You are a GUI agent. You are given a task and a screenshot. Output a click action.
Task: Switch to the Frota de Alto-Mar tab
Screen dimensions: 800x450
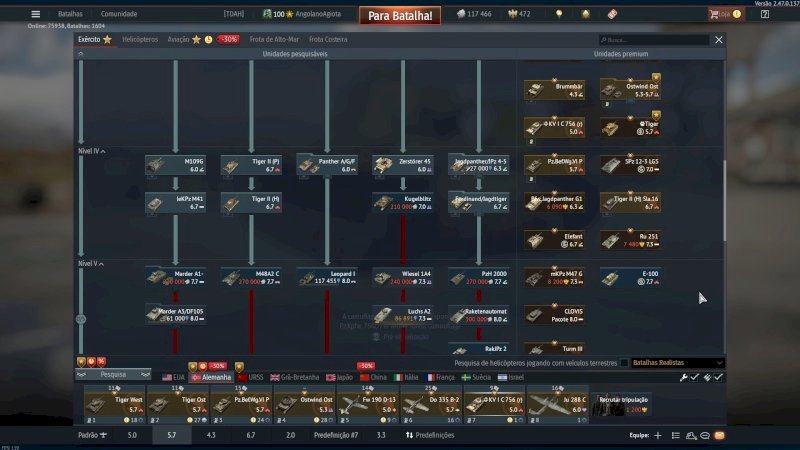point(274,39)
